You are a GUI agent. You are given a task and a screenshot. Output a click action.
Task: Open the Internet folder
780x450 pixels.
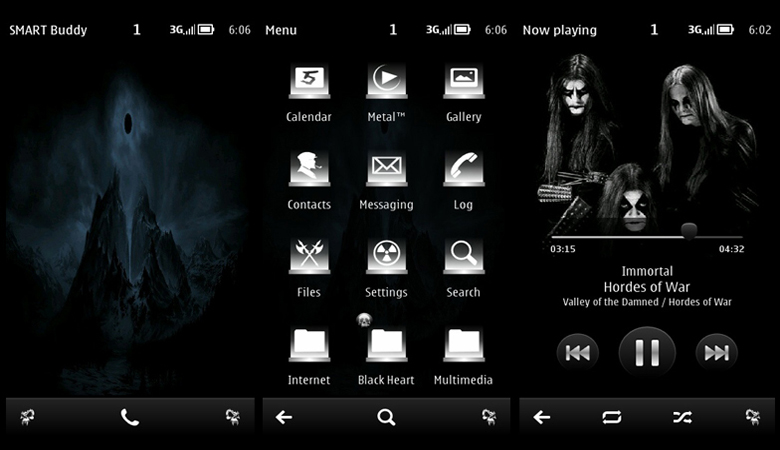[x=309, y=344]
